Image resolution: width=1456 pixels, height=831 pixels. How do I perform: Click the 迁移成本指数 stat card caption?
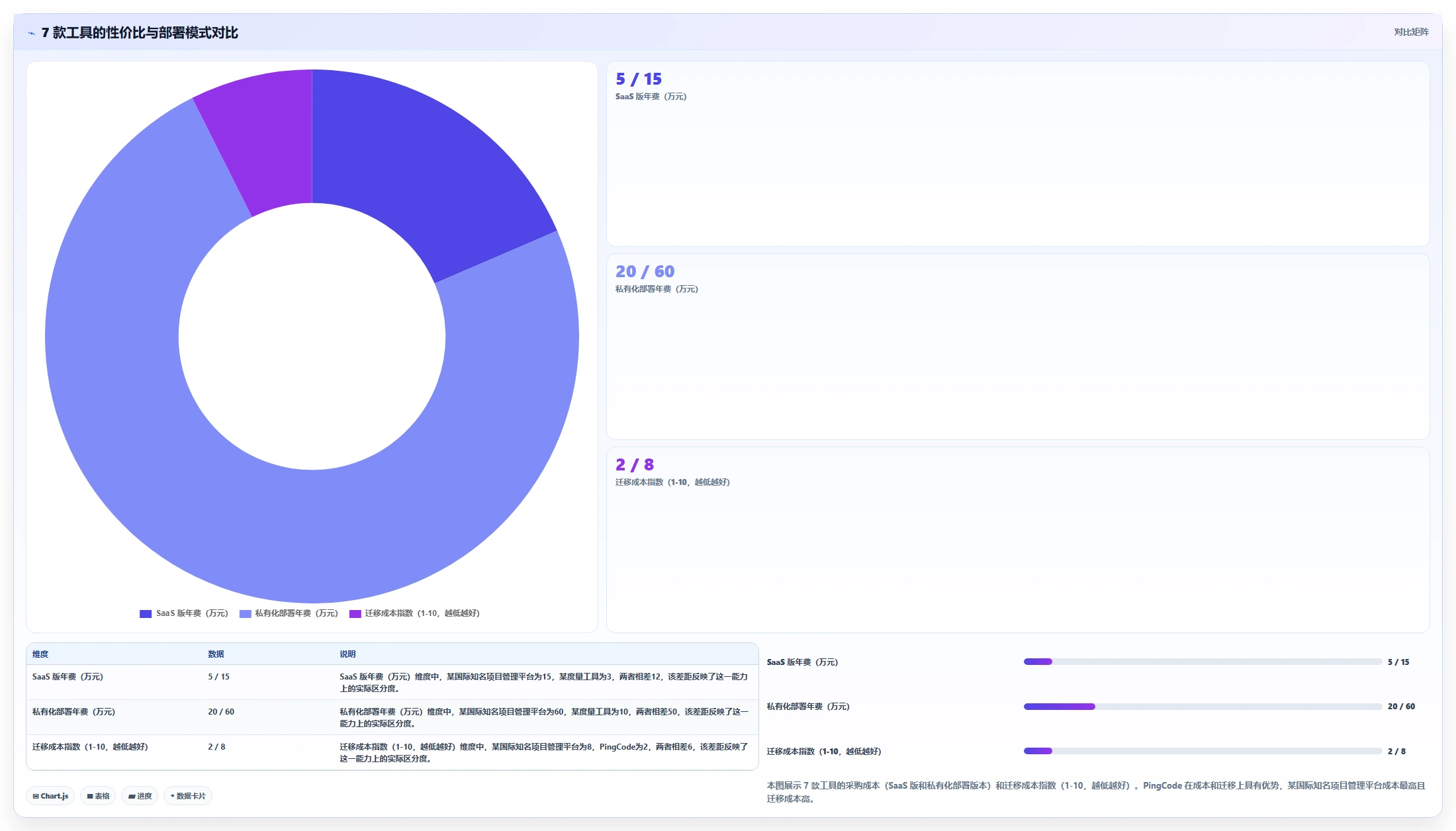coord(672,482)
